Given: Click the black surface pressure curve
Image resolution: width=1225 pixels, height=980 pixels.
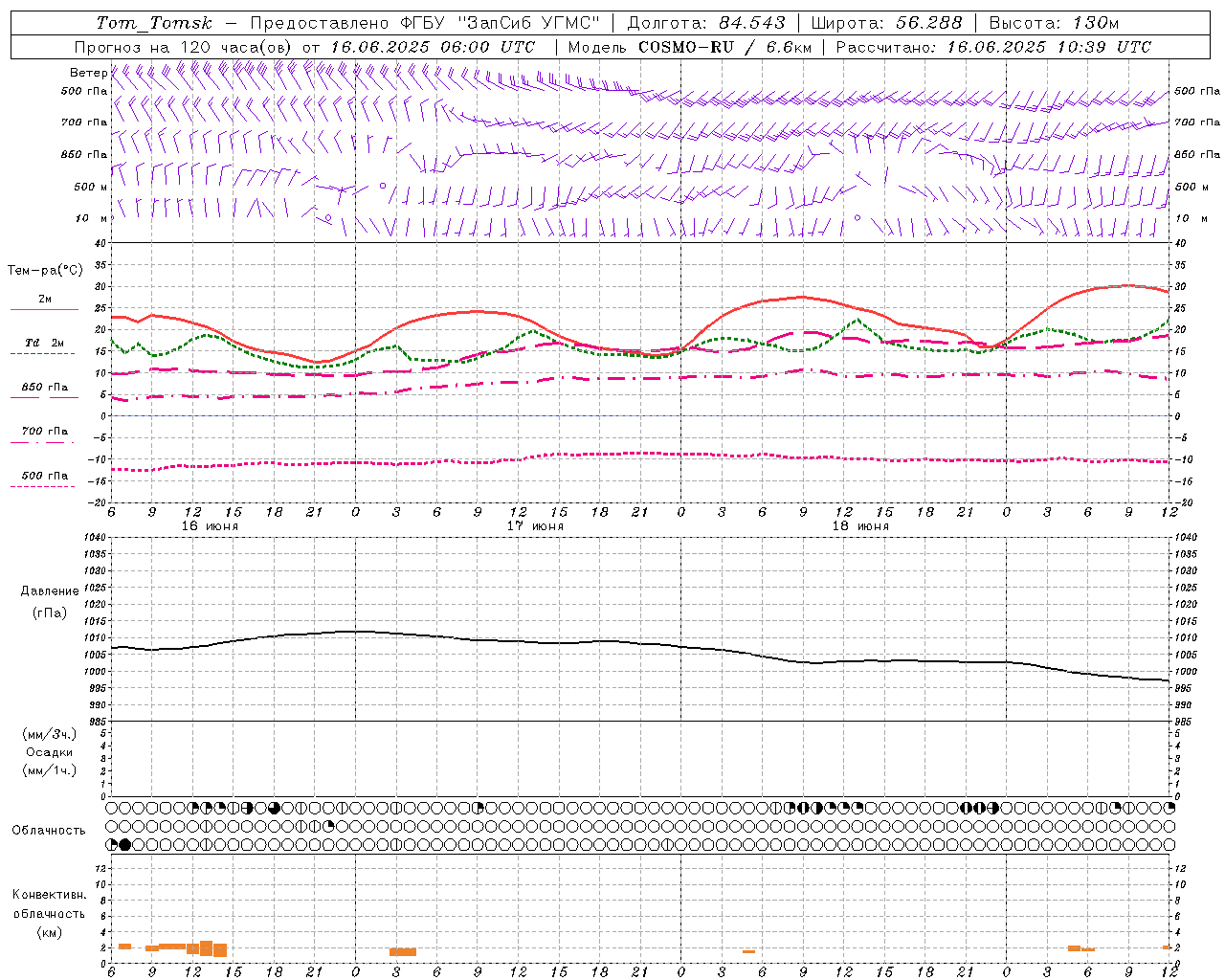Looking at the screenshot, I should point(641,643).
